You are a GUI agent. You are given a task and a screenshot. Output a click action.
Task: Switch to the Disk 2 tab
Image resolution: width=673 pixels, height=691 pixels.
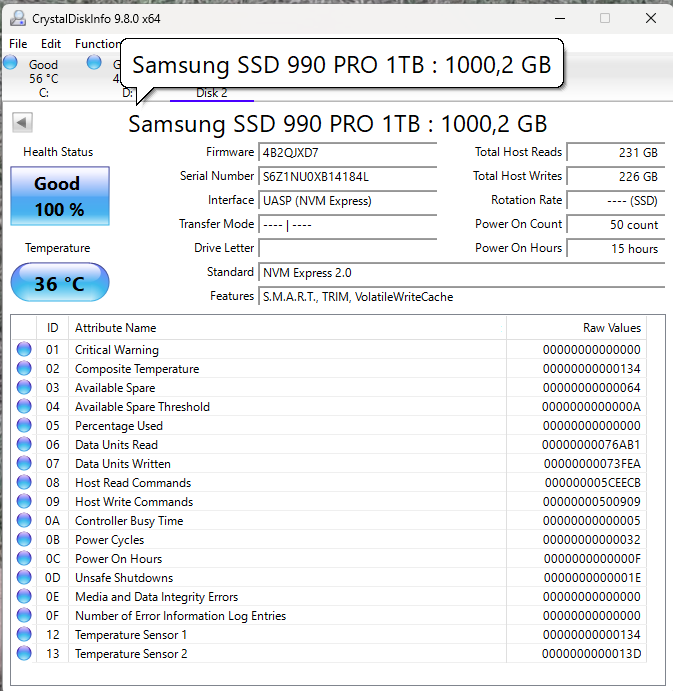(x=212, y=93)
